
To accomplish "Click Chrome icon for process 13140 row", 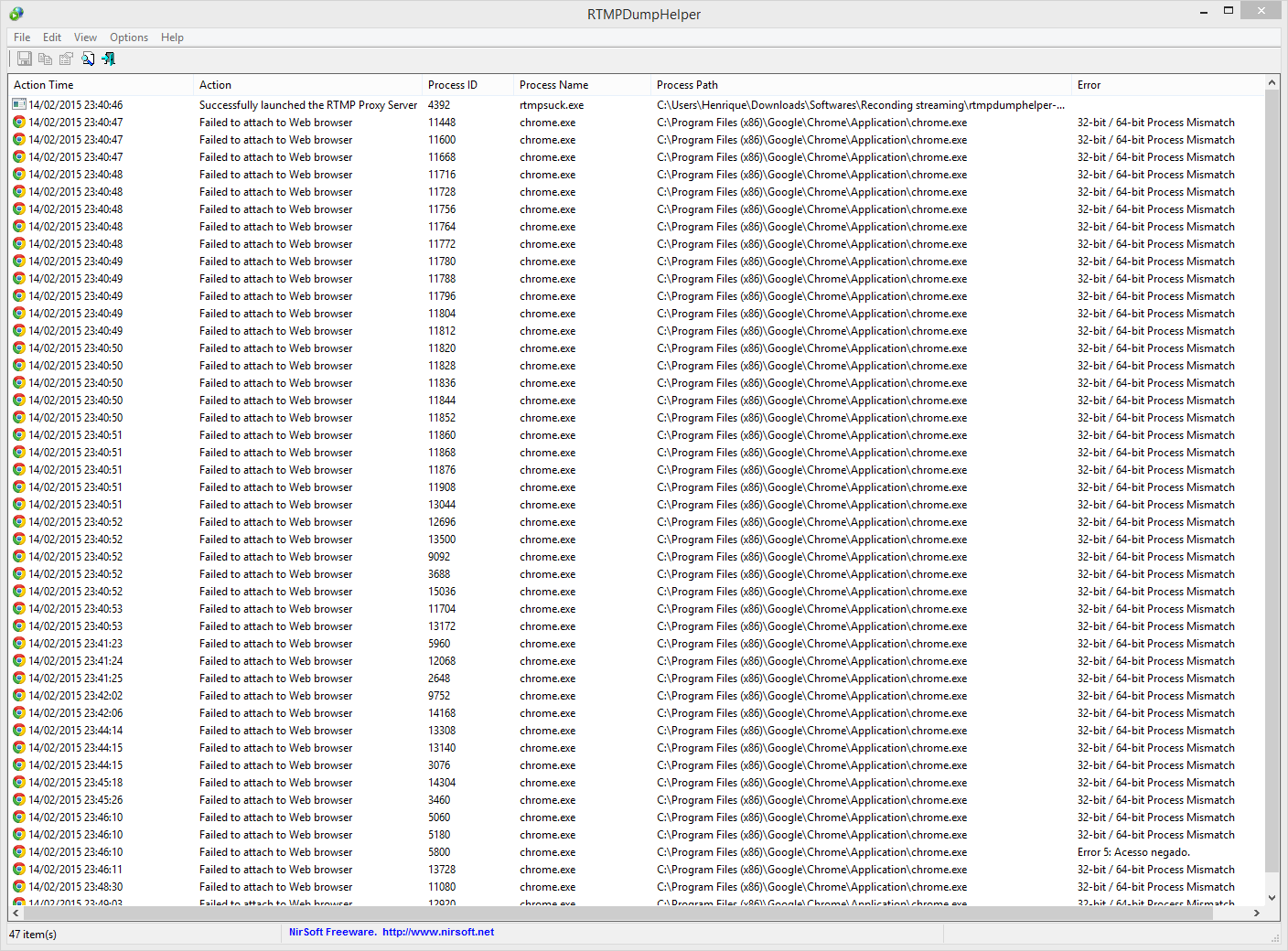I will tap(19, 748).
